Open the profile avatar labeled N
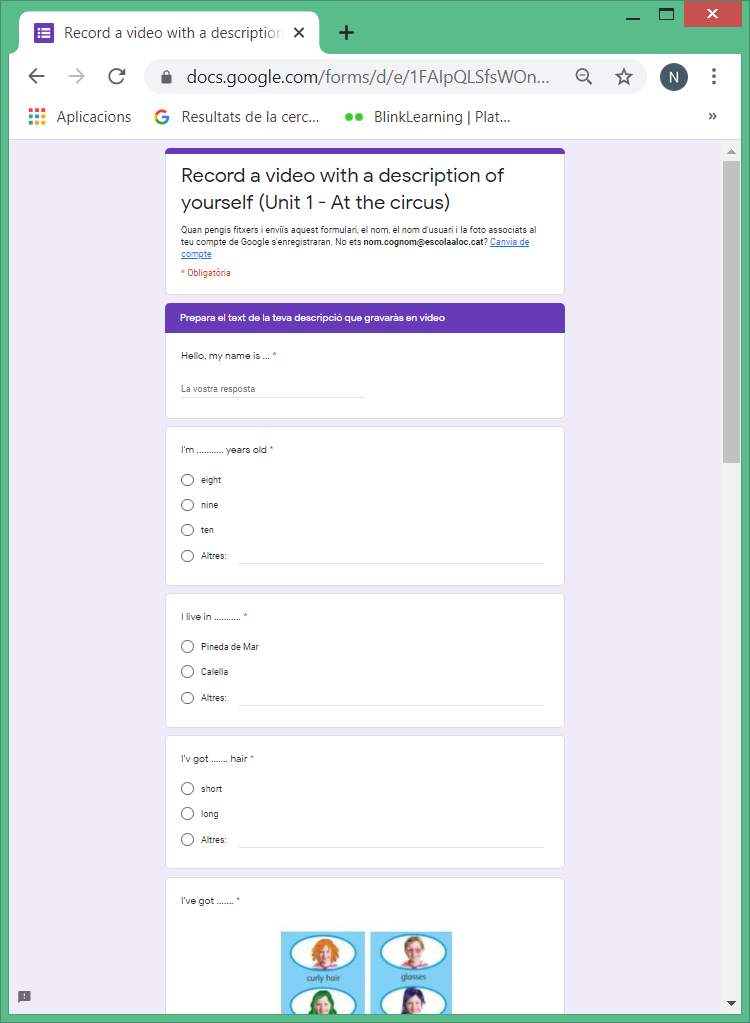 (674, 77)
